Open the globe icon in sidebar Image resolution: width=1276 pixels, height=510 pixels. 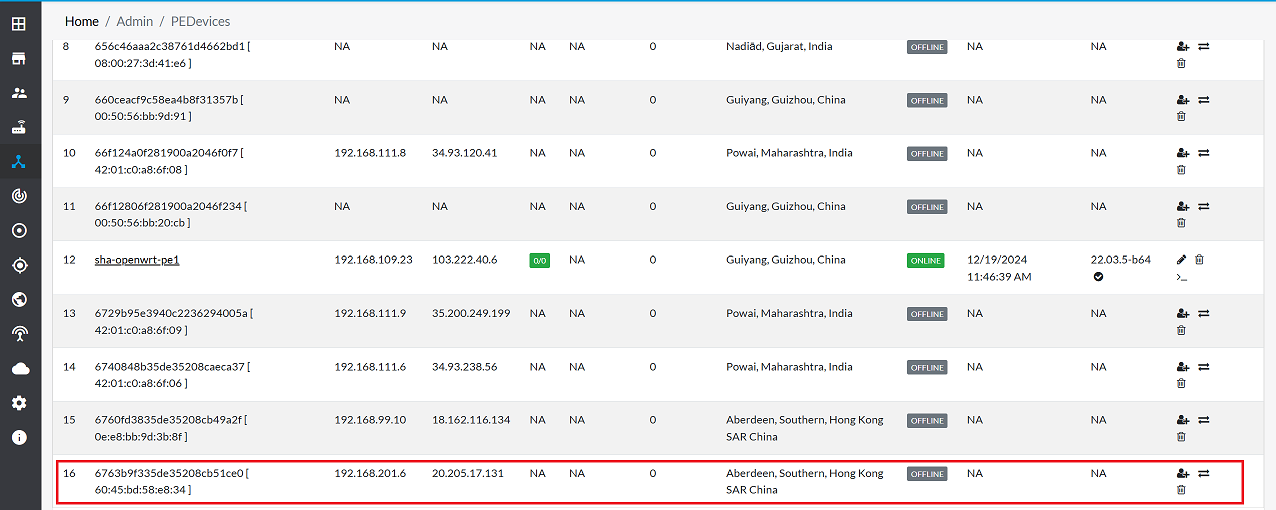[19, 300]
